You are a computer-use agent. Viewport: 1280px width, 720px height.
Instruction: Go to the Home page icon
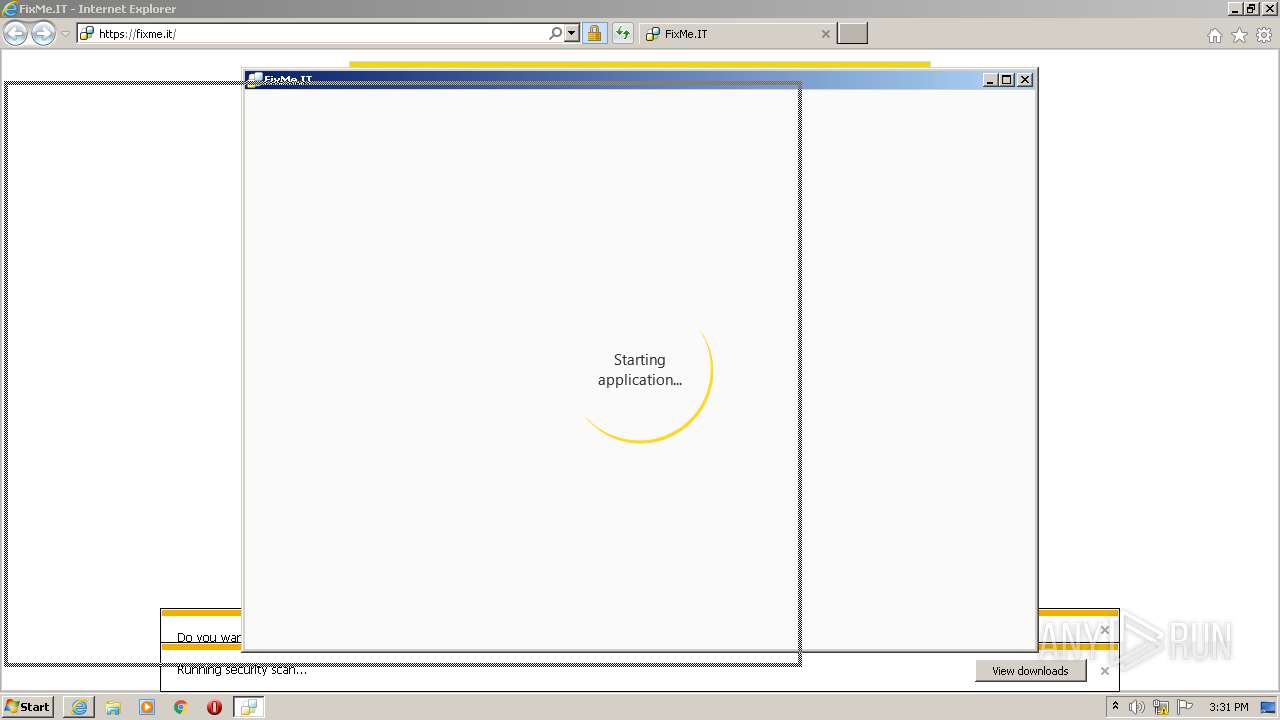point(1214,35)
